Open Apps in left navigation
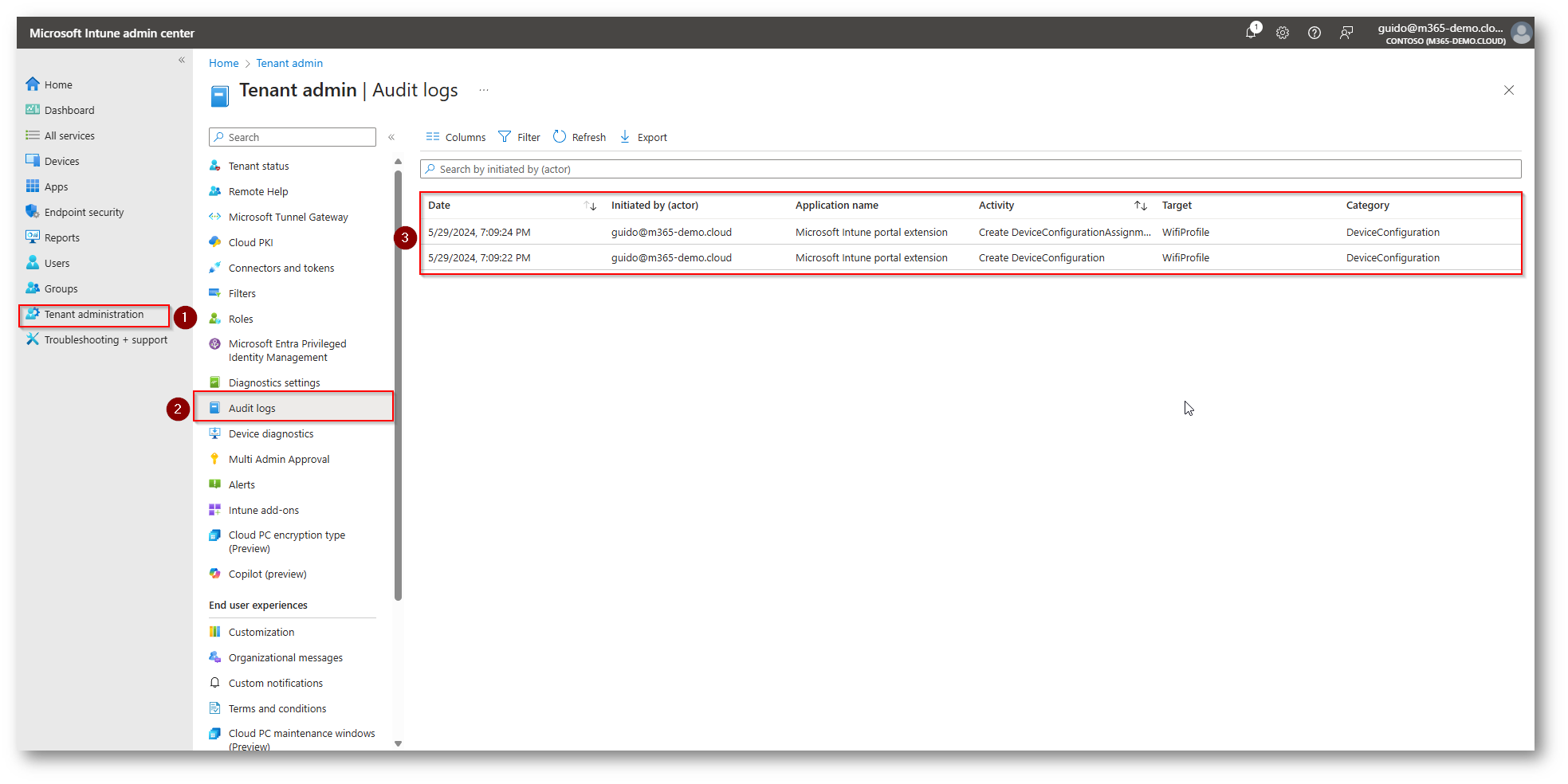Viewport: 1568px width, 784px height. tap(56, 186)
